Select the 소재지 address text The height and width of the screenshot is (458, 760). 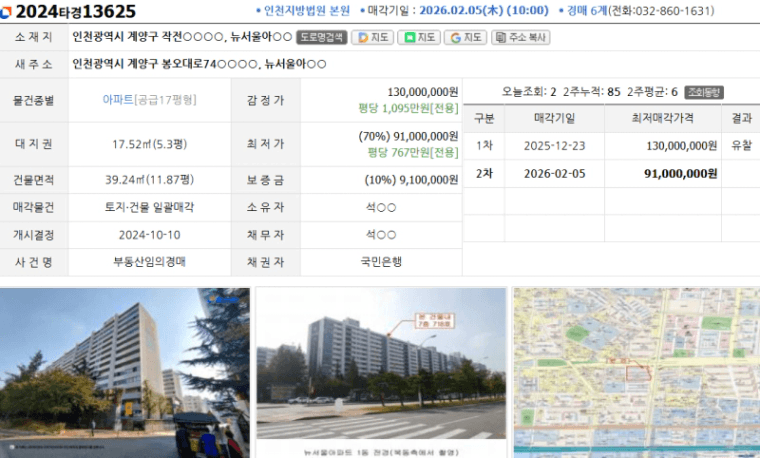182,37
